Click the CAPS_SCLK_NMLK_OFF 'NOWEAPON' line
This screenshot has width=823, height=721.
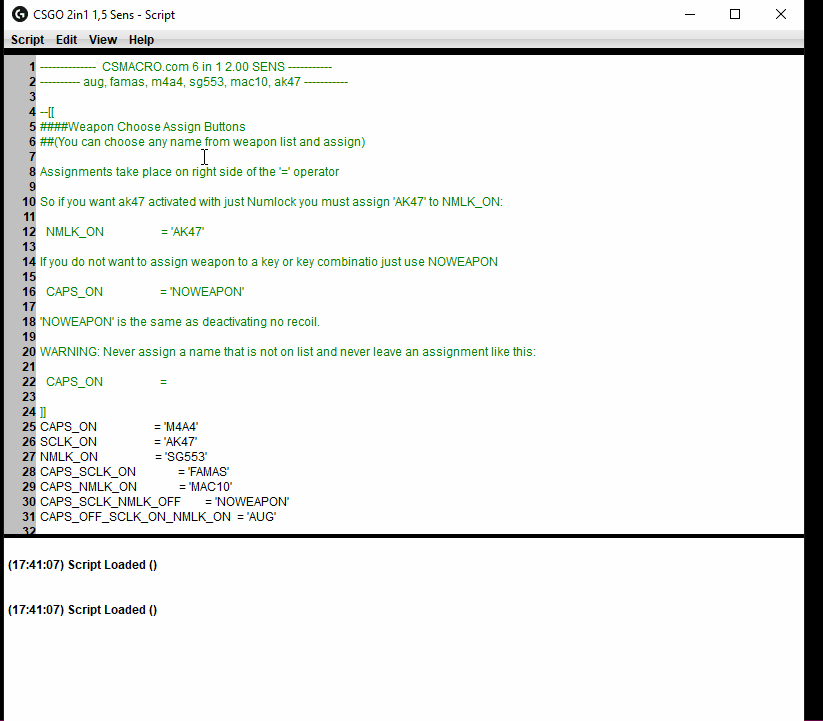(x=164, y=502)
